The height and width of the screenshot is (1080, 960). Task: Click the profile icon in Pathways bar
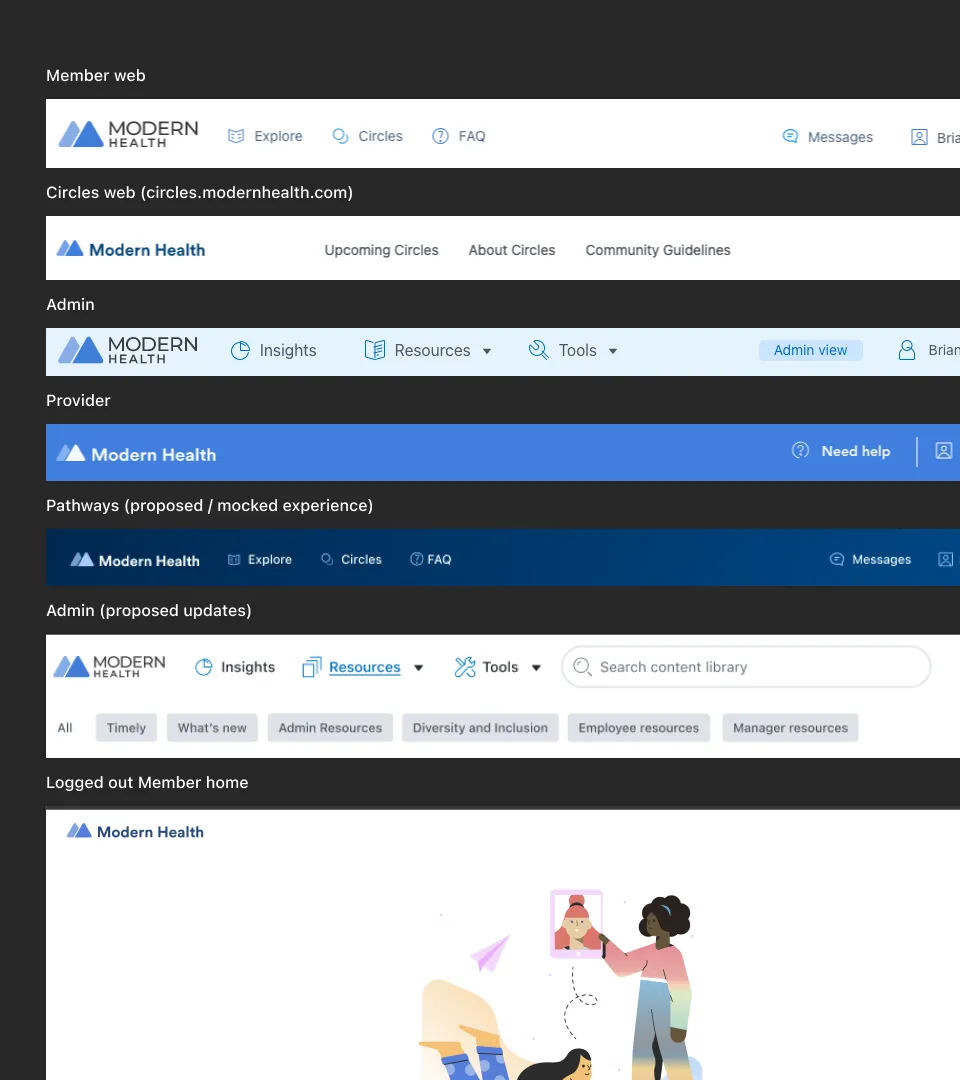[x=946, y=559]
